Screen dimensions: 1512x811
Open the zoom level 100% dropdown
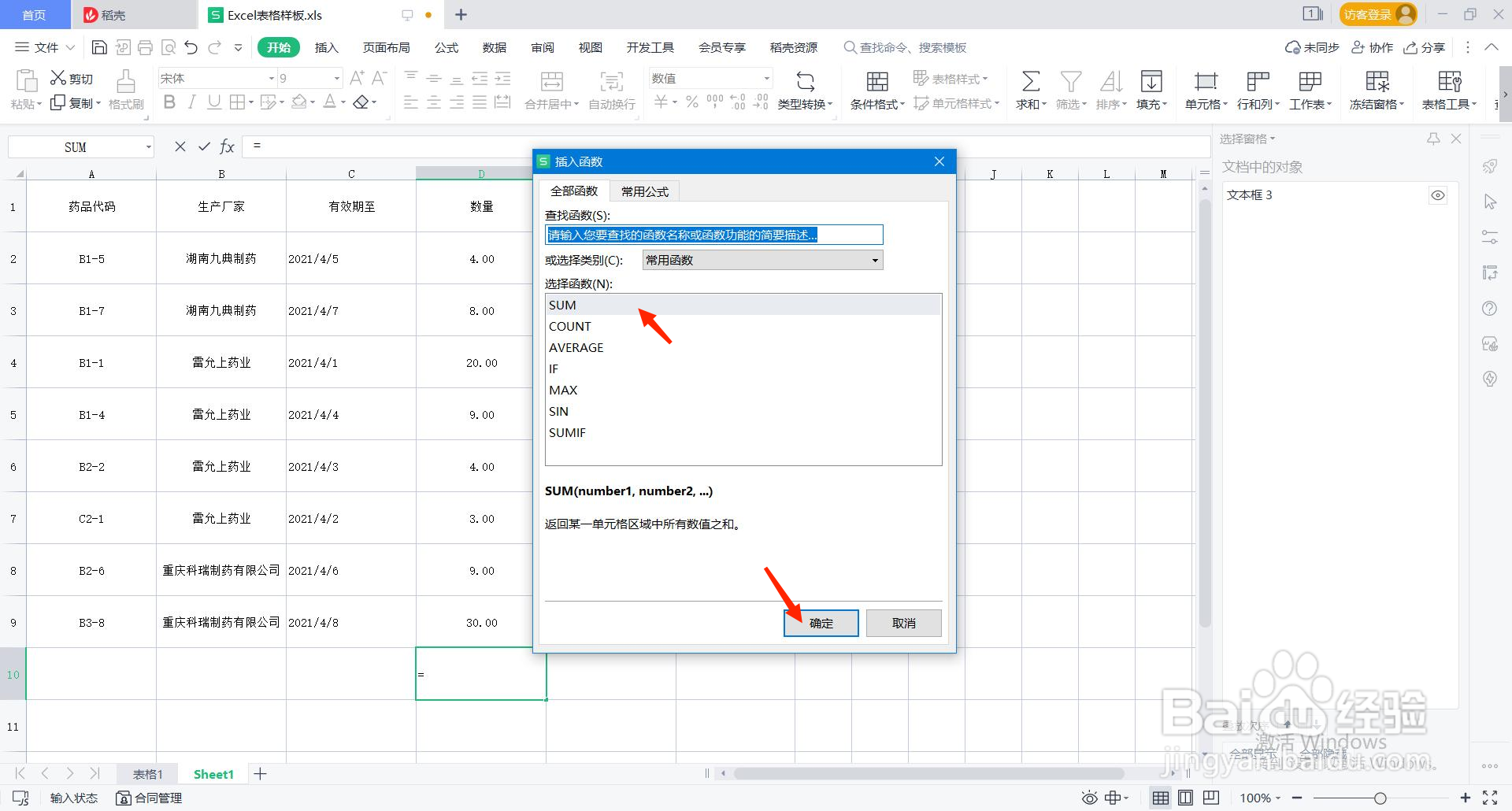coord(1260,798)
